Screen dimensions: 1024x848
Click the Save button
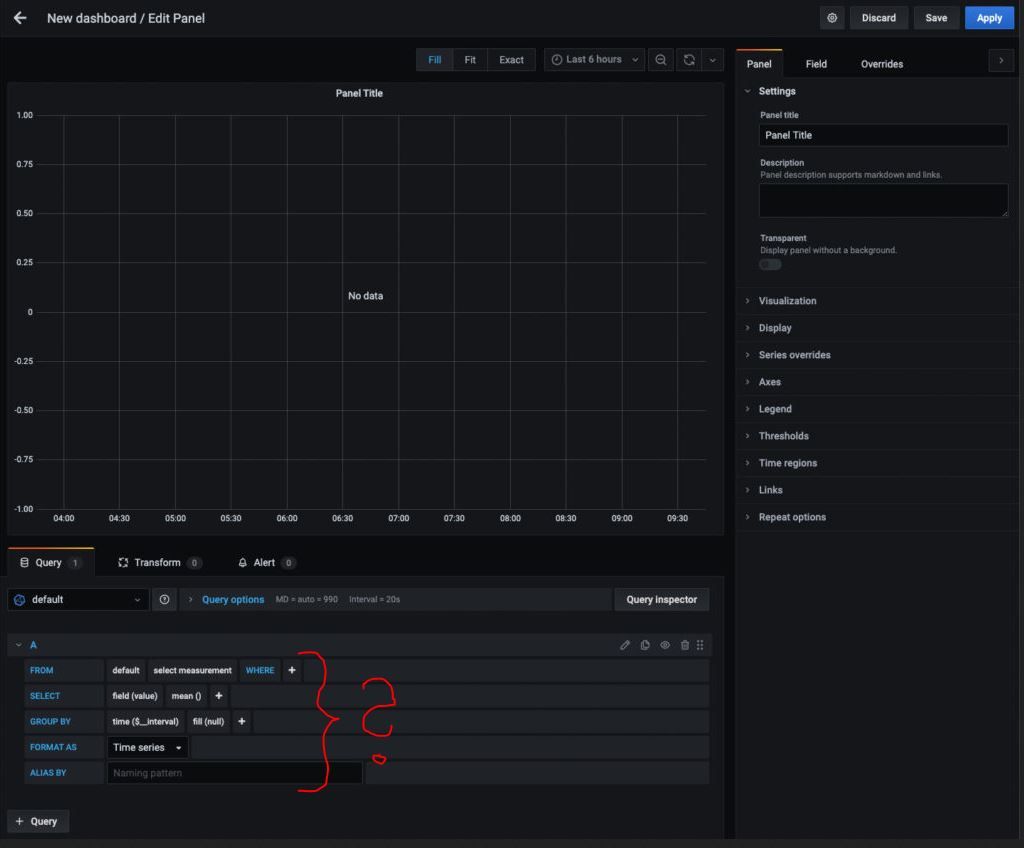[x=936, y=18]
